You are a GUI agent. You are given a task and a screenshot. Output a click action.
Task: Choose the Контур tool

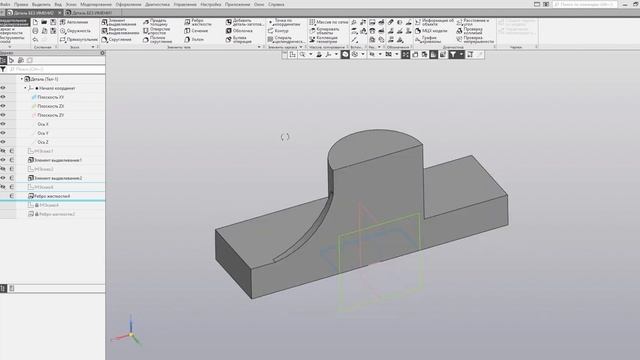click(278, 31)
